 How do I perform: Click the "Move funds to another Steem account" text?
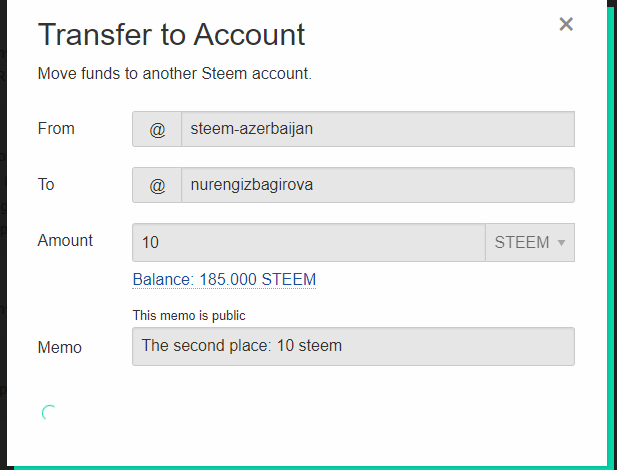click(x=175, y=74)
